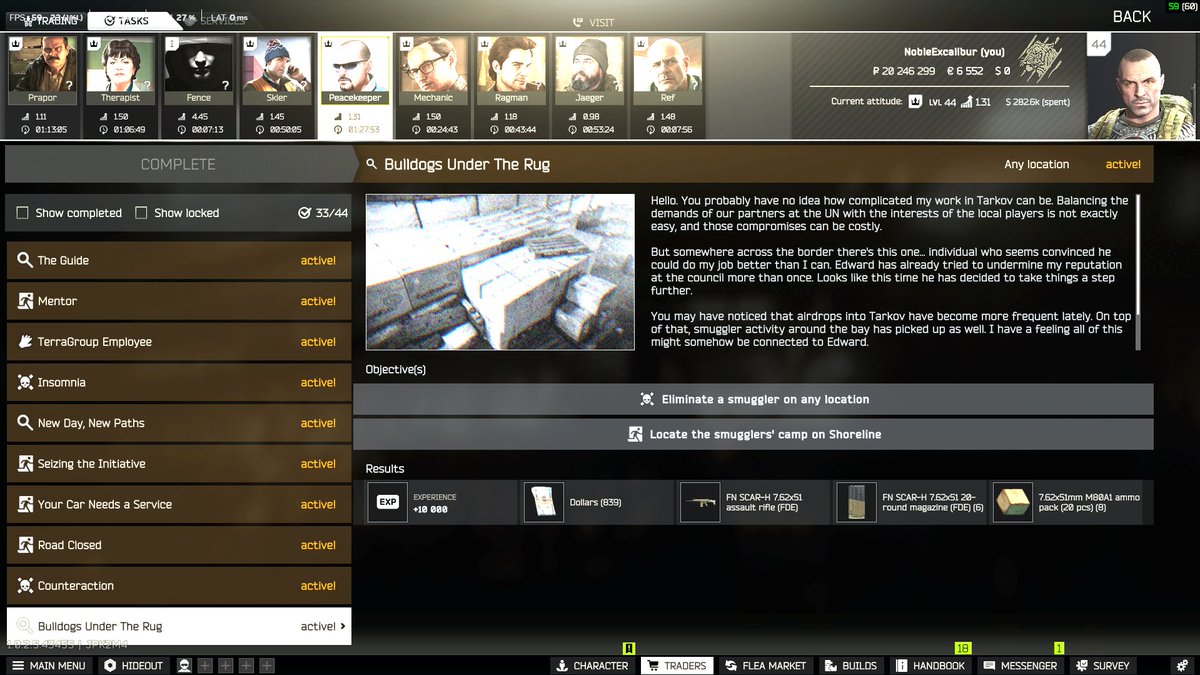Screen dimensions: 1200x675
Task: Click the Dollars (839) reward thumbnail
Action: 543,501
